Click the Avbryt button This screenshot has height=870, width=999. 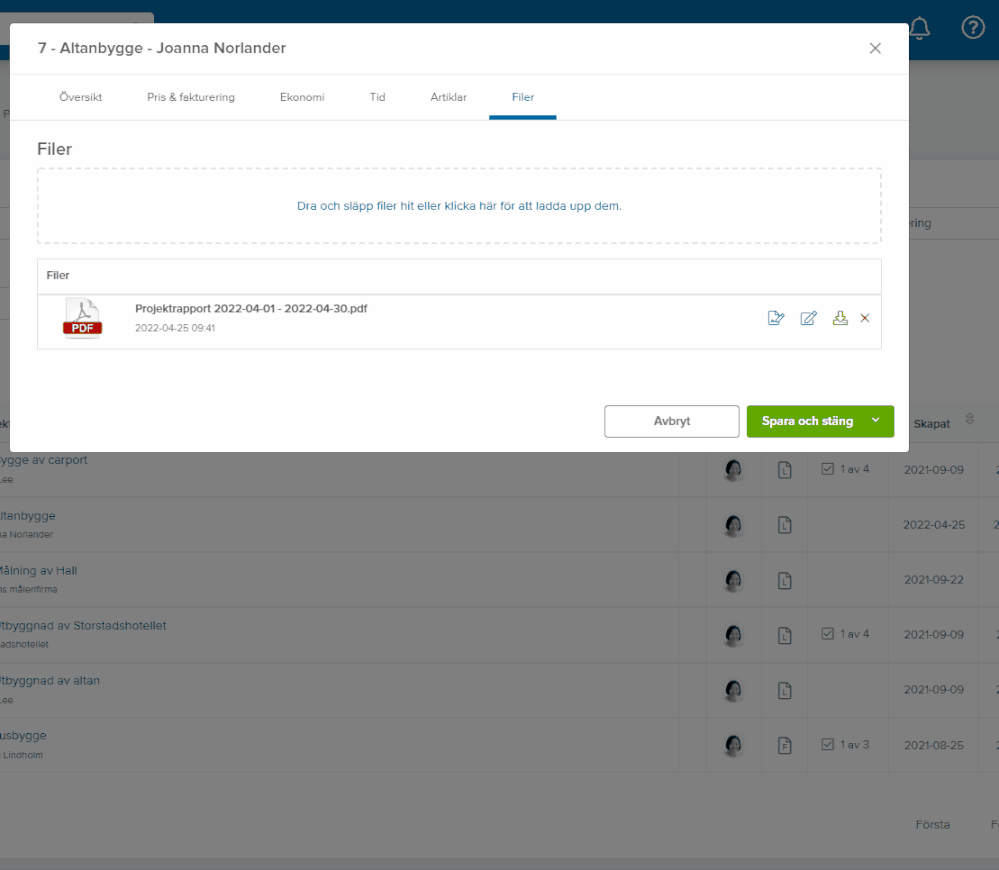672,421
